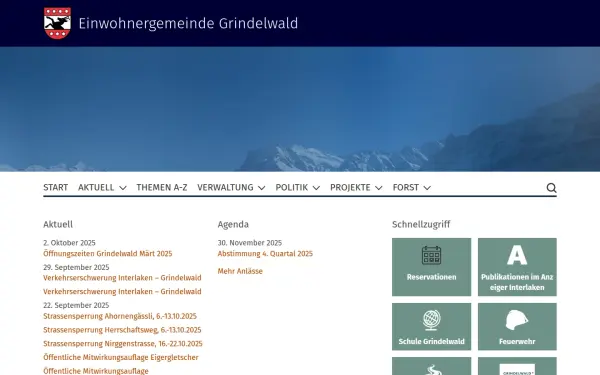The height and width of the screenshot is (375, 600).
Task: Open Abstimmung 4. Quartal 2025 event
Action: [265, 254]
